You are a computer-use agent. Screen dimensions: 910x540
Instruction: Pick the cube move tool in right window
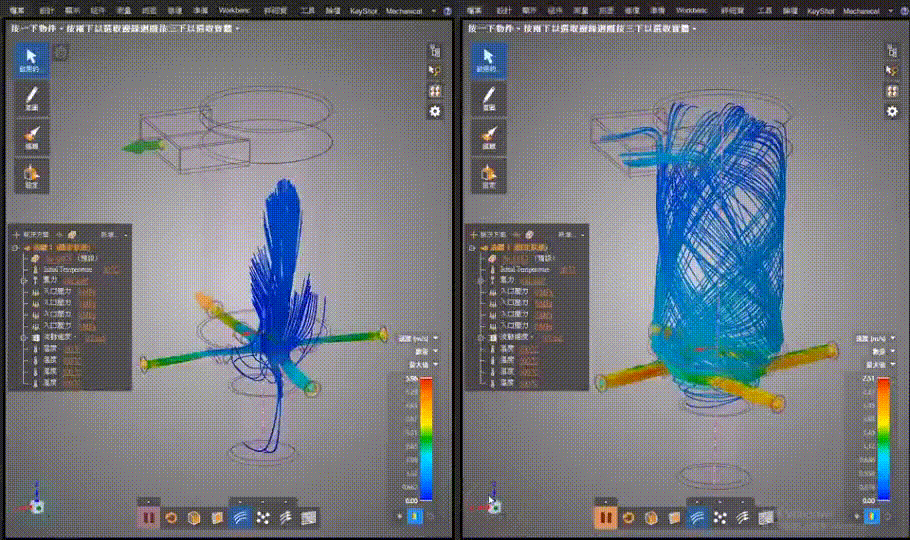pyautogui.click(x=488, y=175)
